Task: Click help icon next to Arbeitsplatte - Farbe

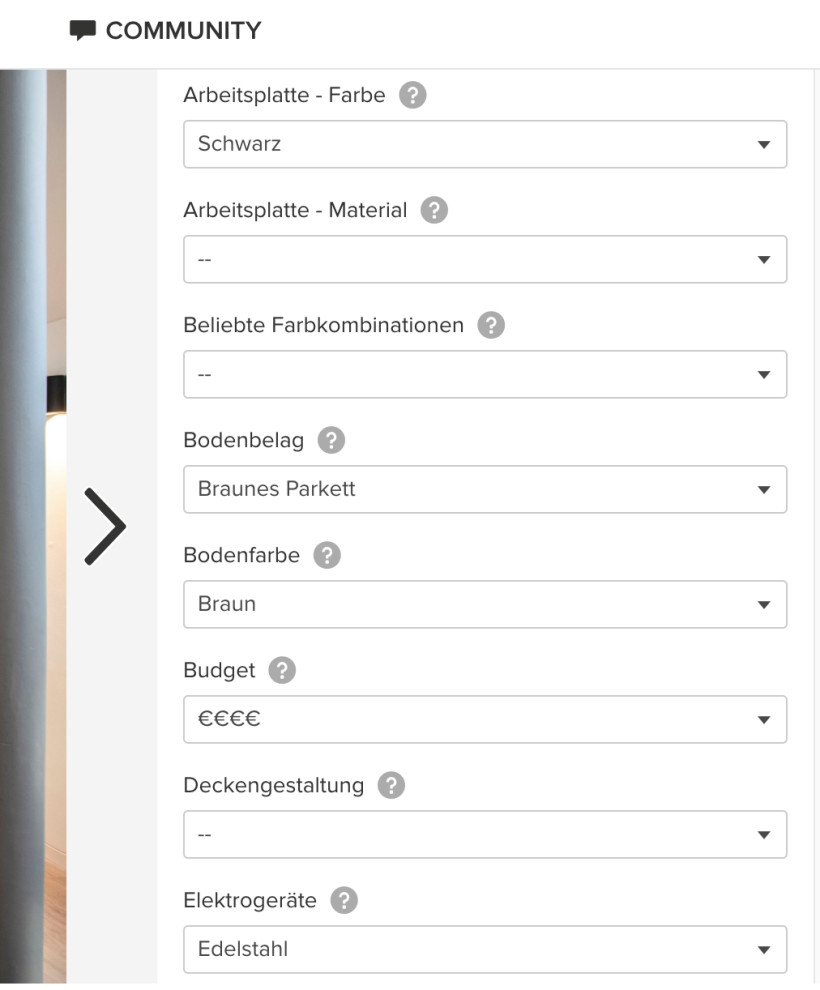Action: pyautogui.click(x=412, y=96)
